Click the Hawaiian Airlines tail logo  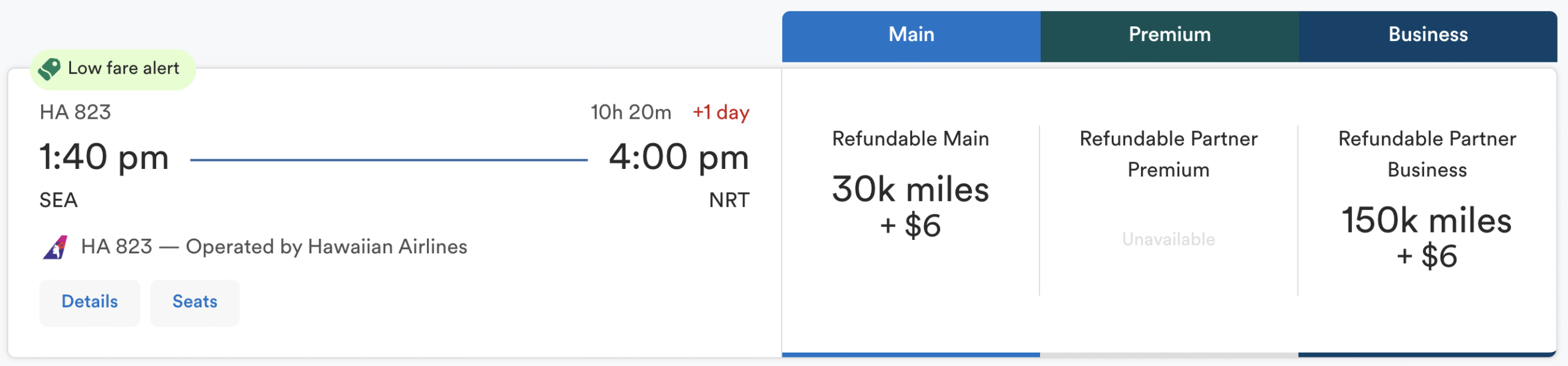coord(55,247)
